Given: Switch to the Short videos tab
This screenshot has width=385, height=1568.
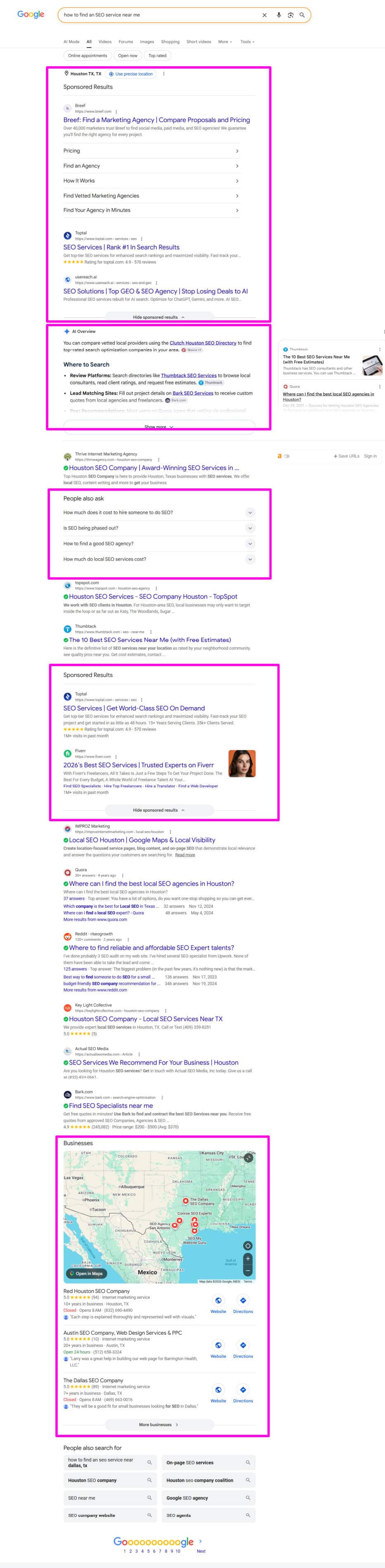Looking at the screenshot, I should [x=199, y=42].
